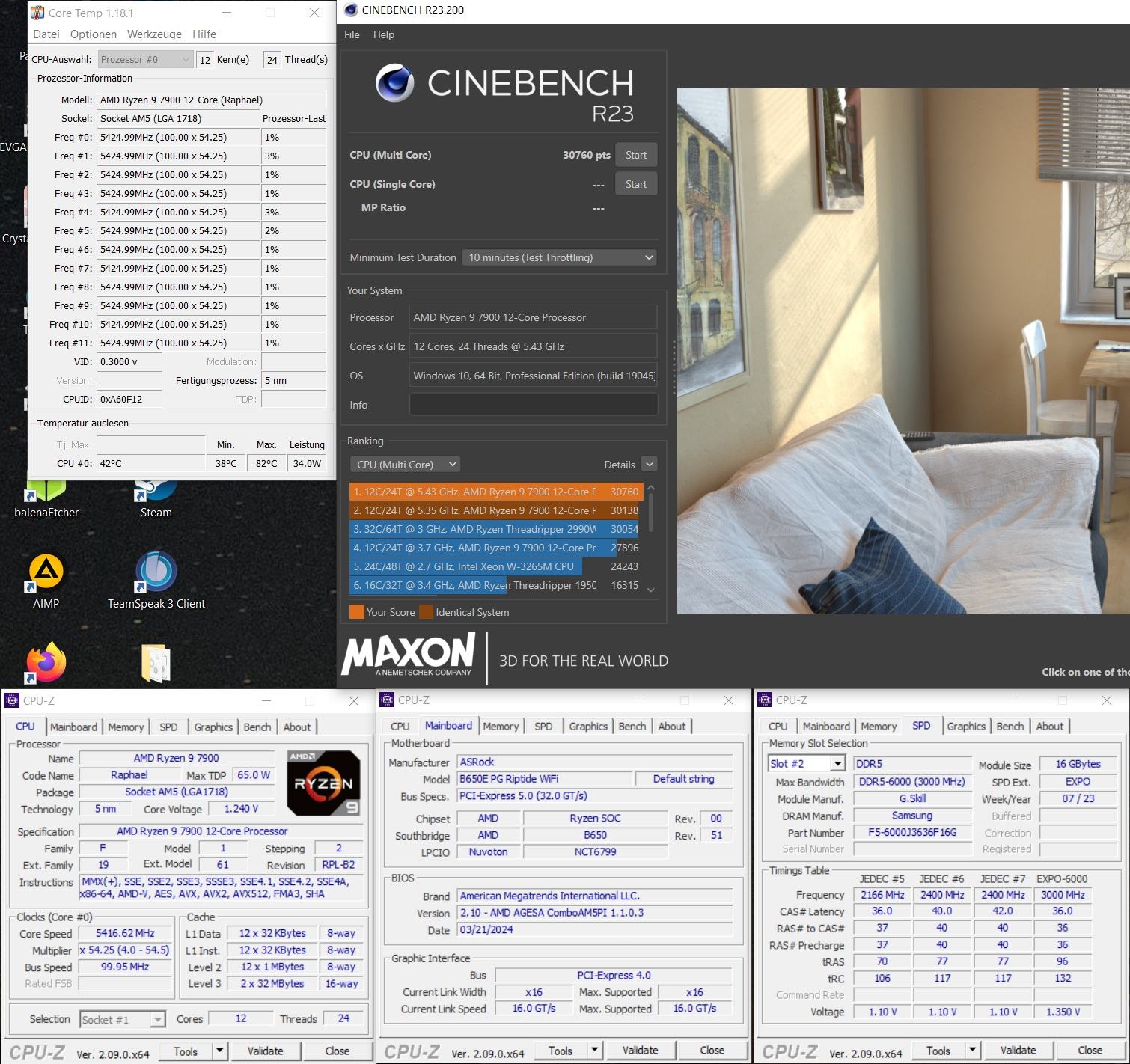Screen dimensions: 1130x1064
Task: Switch to SPD tab in middle CPU-Z window
Action: pos(543,726)
